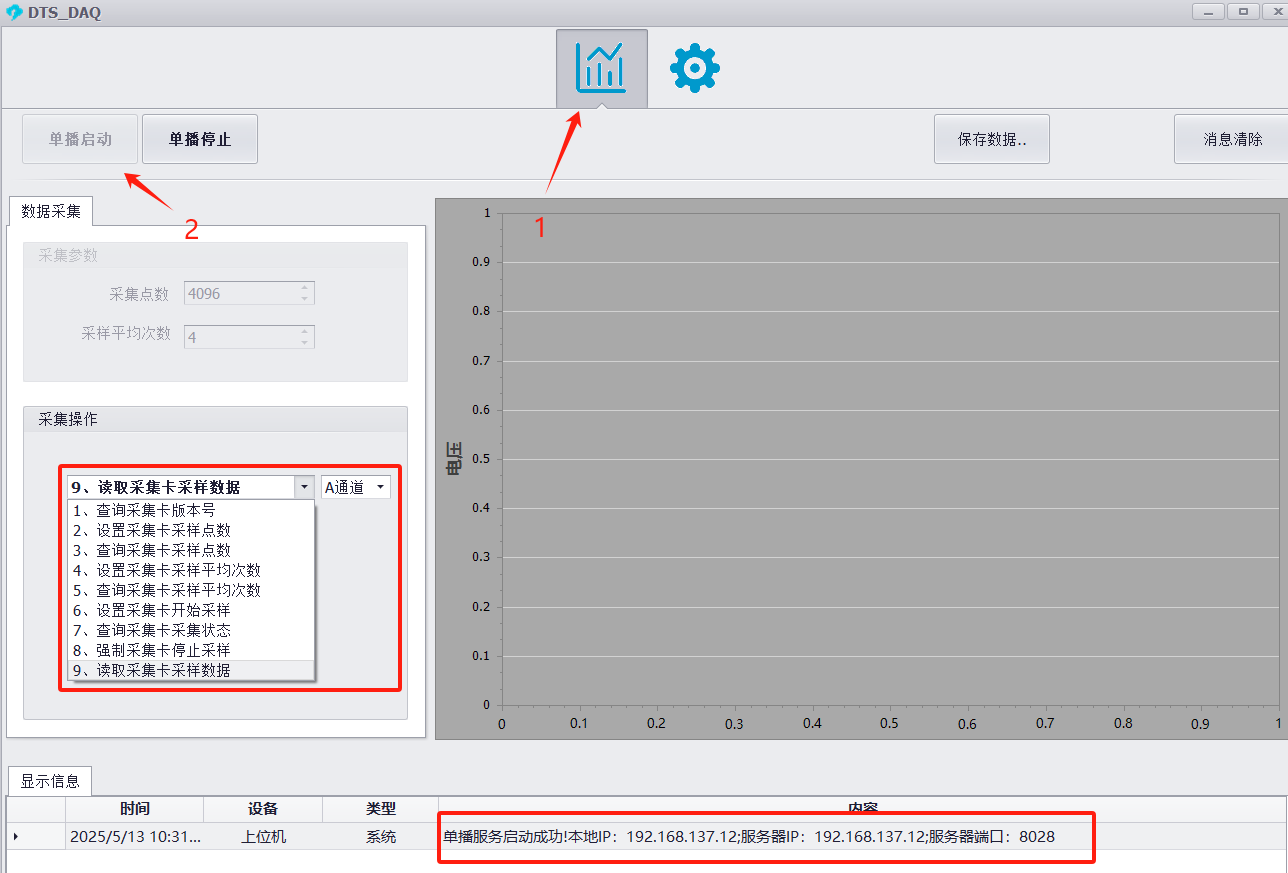Collapse the acquisition command dropdown arrow
Image resolution: width=1288 pixels, height=873 pixels.
tap(304, 487)
